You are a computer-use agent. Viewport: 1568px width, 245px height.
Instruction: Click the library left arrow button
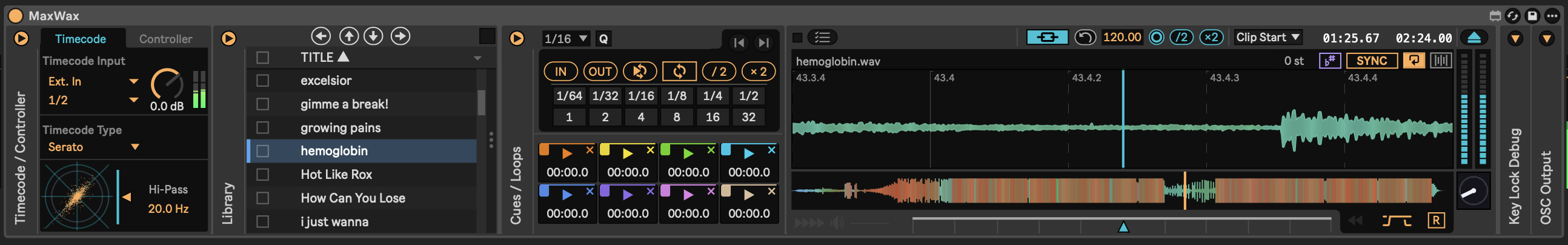(x=321, y=36)
